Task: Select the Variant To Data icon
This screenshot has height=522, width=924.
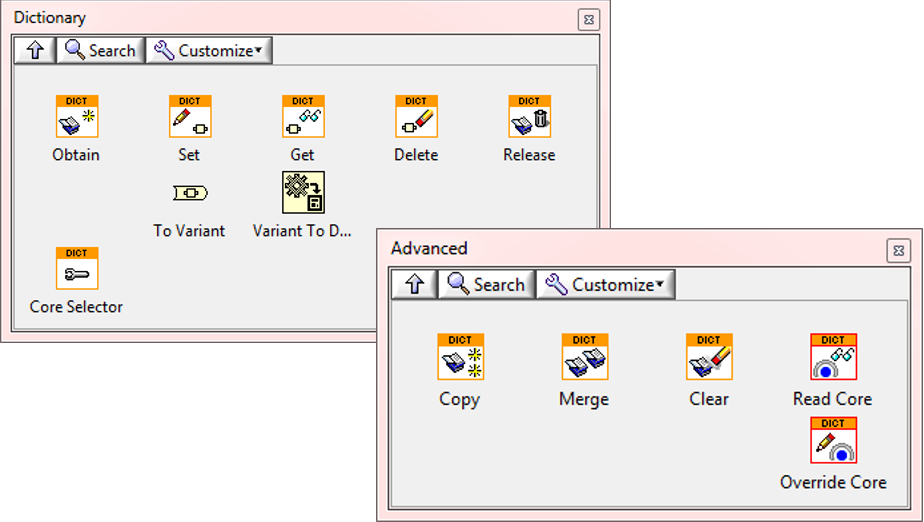Action: click(x=303, y=193)
